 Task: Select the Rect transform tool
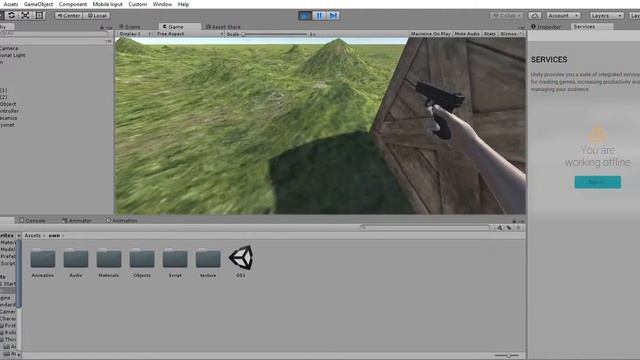coord(39,16)
